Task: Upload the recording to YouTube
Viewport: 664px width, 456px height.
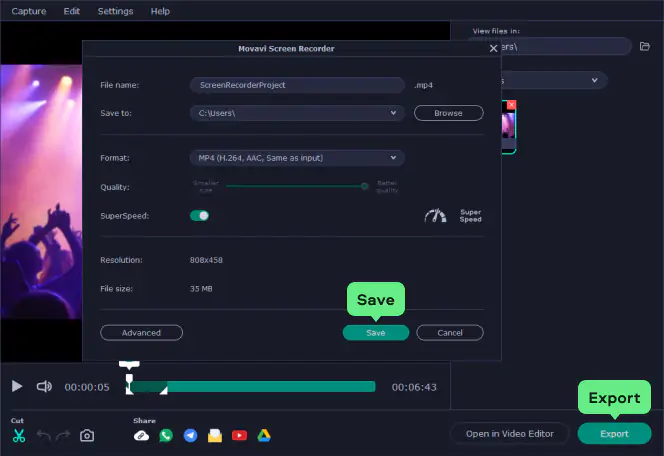Action: click(239, 436)
